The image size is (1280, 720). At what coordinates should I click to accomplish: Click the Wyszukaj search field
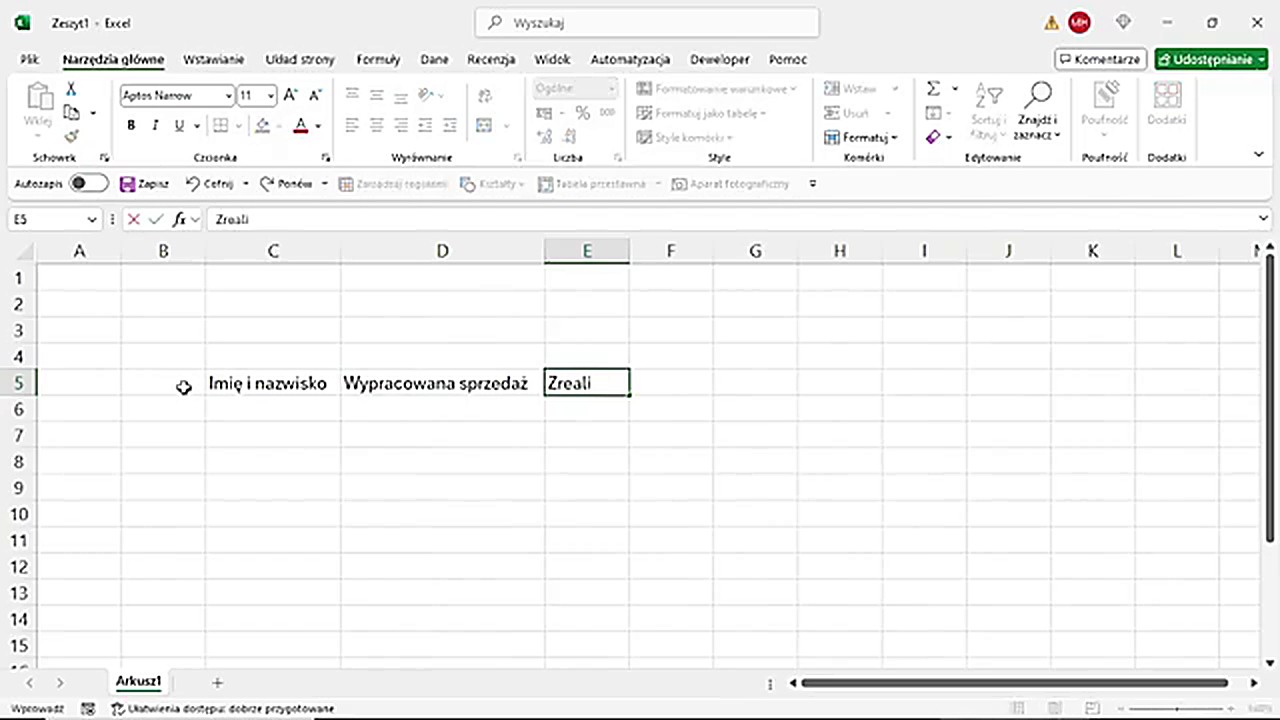click(647, 22)
